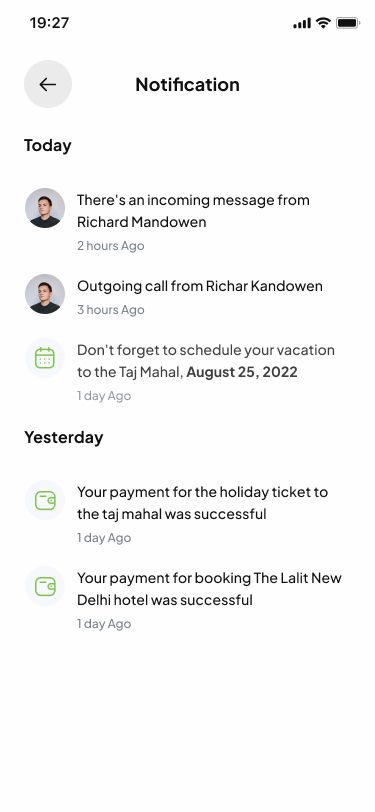This screenshot has height=812, width=375.
Task: Tap the wallet icon for holiday ticket payment
Action: [45, 500]
